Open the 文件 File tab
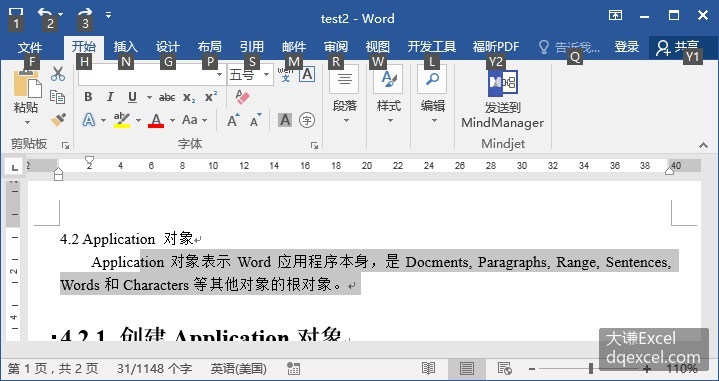719x381 pixels. coord(30,47)
